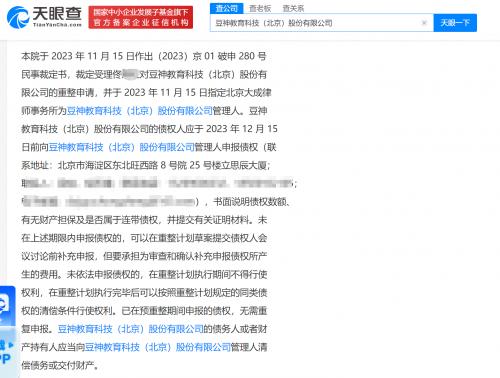500x378 pixels.
Task: Open the APP download widget
Action: tap(7, 352)
